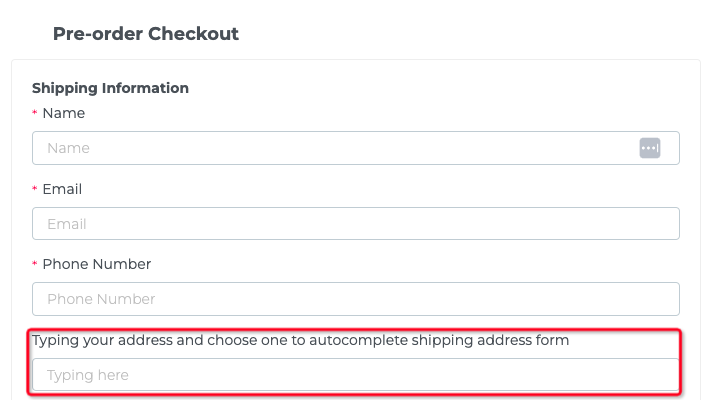Image resolution: width=713 pixels, height=400 pixels.
Task: Click the address autocomplete instruction text
Action: click(300, 340)
